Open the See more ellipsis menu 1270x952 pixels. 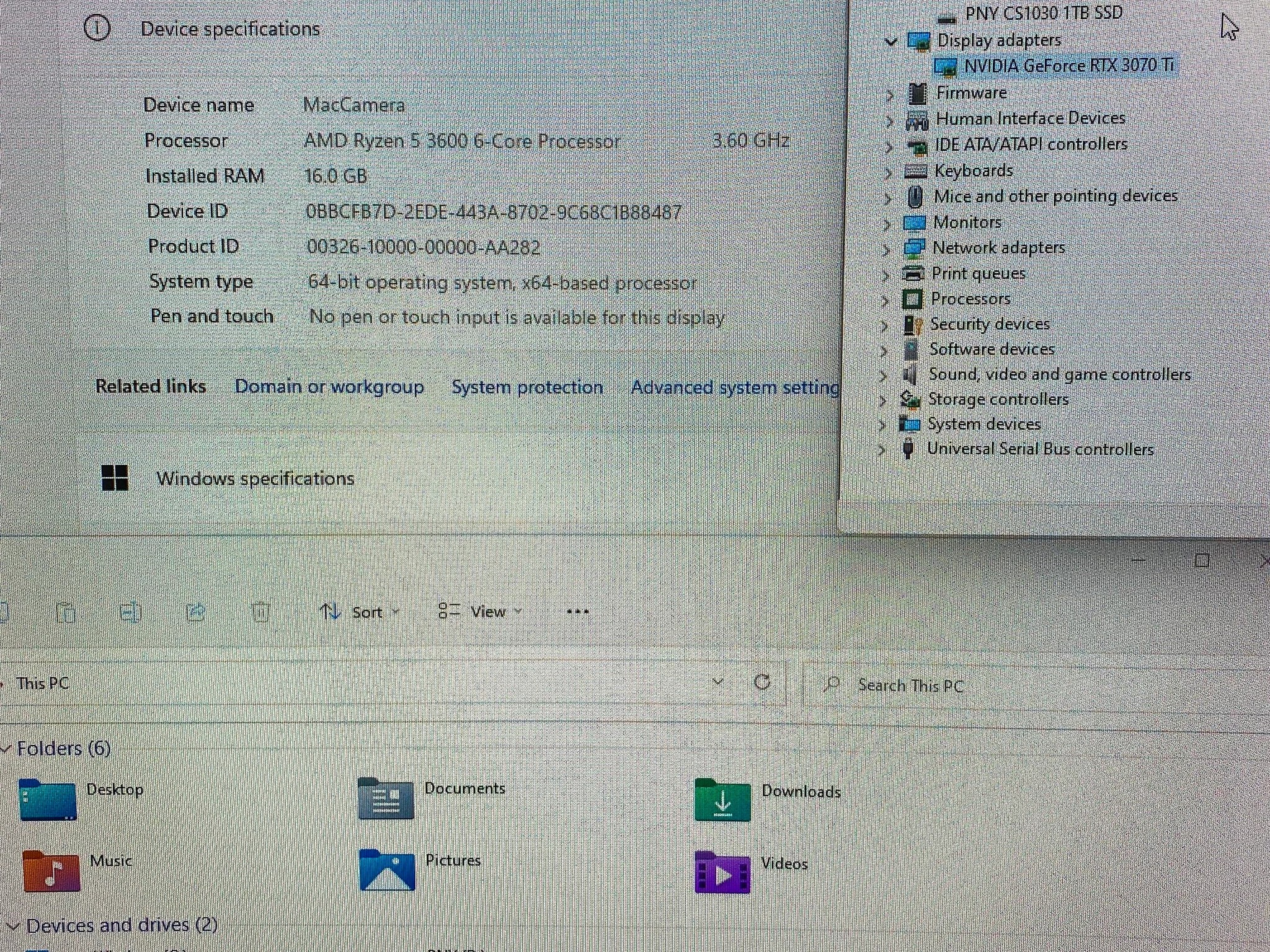(x=577, y=612)
